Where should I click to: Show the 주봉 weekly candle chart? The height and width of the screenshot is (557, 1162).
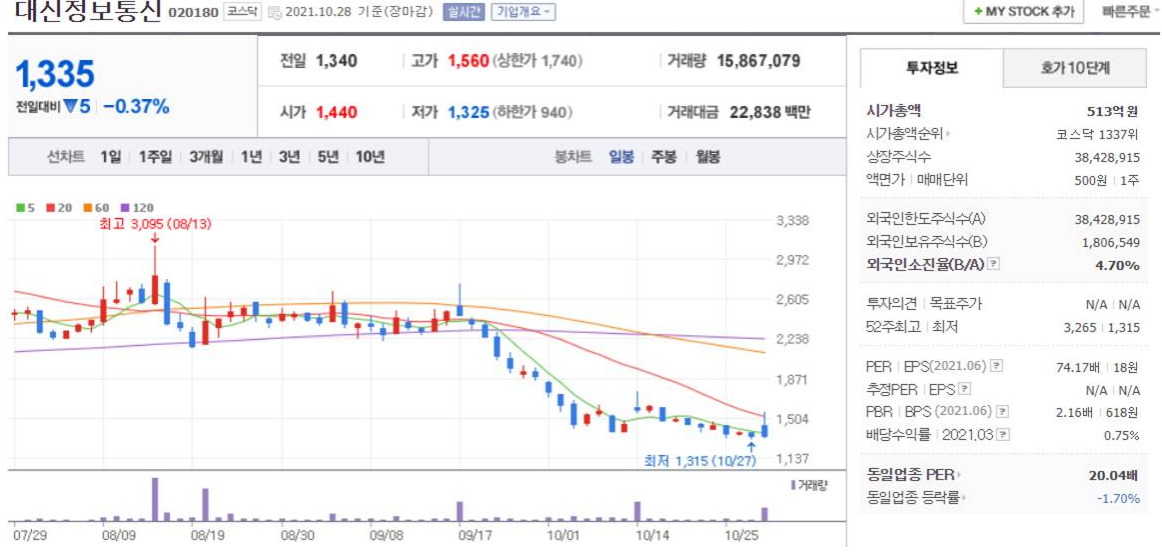(x=664, y=157)
